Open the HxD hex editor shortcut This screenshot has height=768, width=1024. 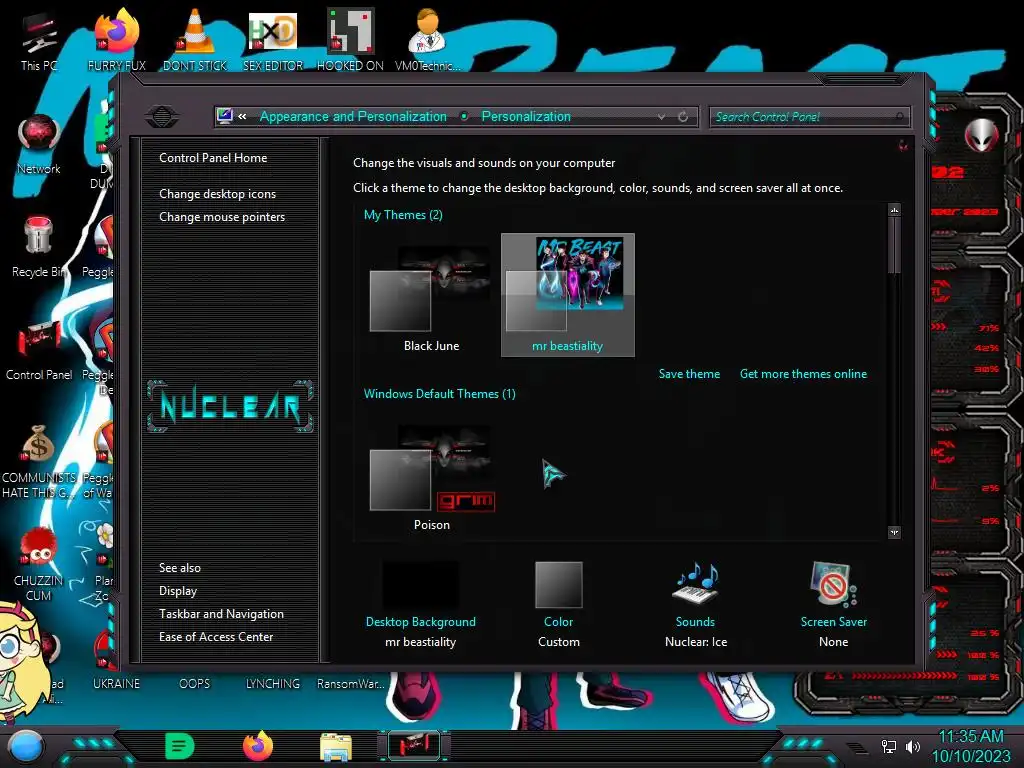[x=273, y=40]
